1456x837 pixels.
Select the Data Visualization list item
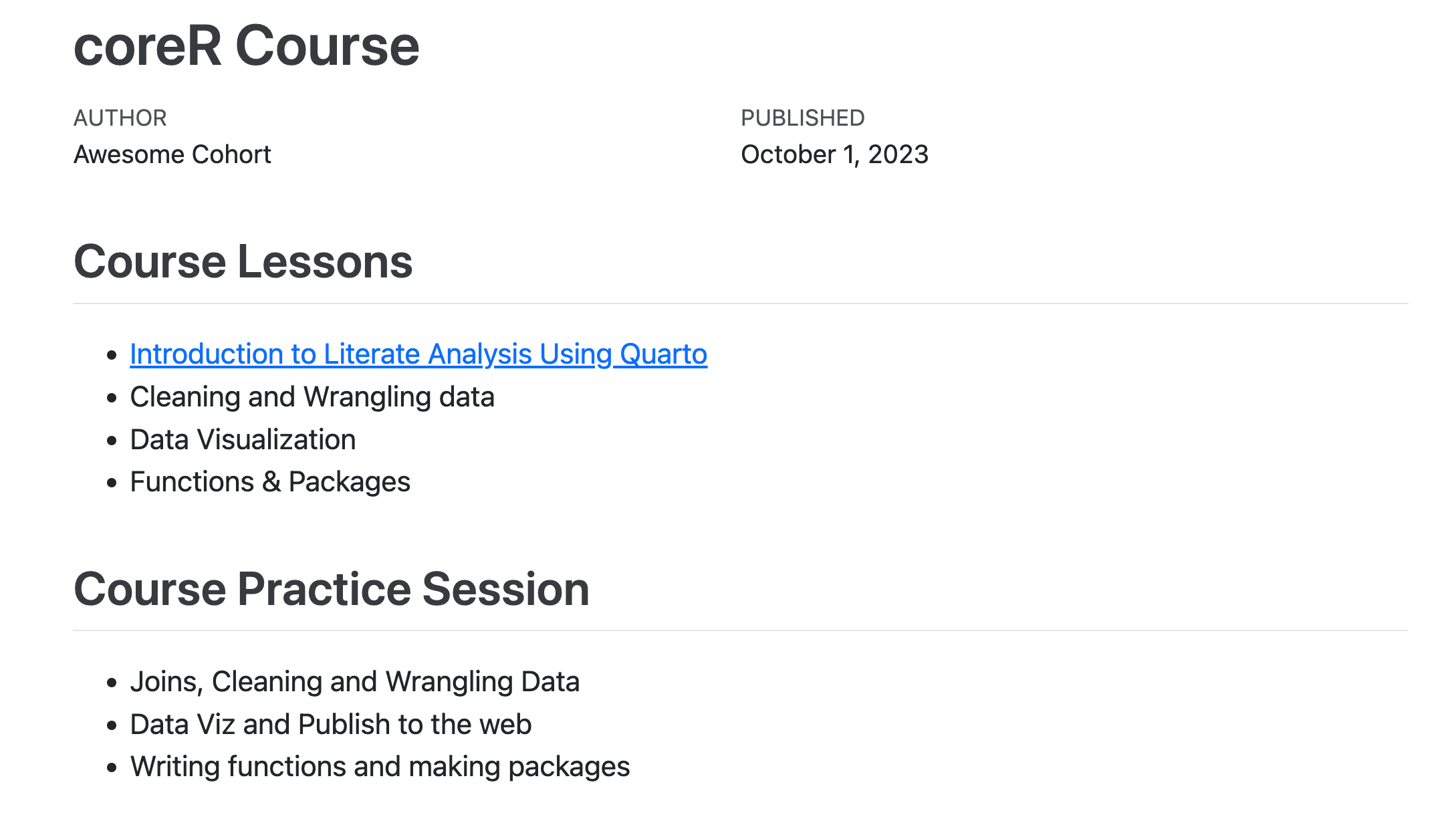click(243, 440)
